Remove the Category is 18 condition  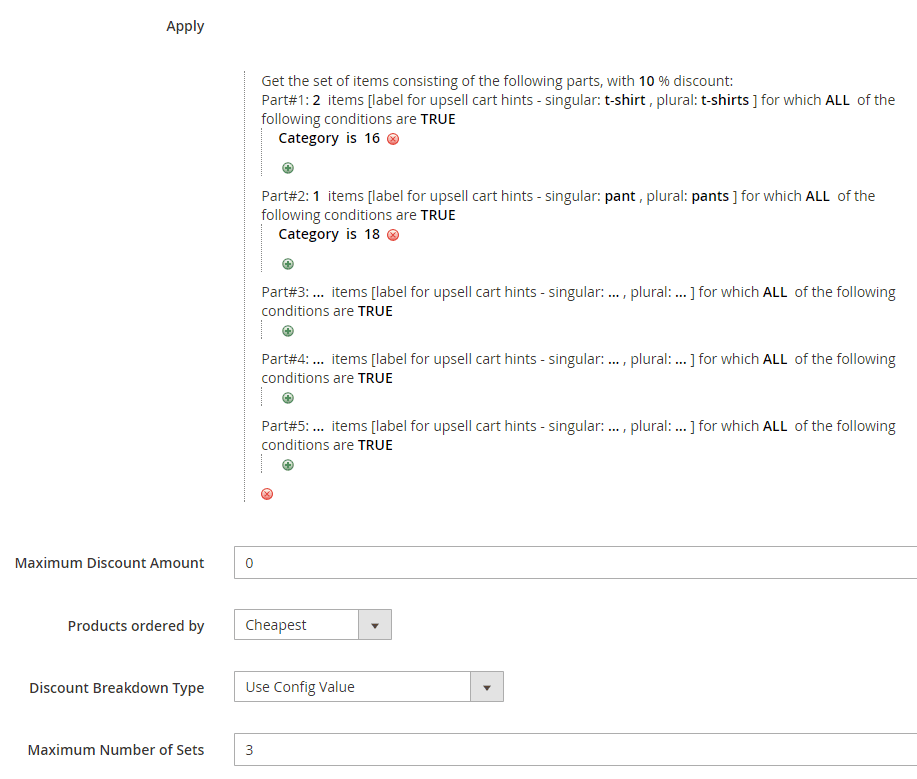point(393,235)
